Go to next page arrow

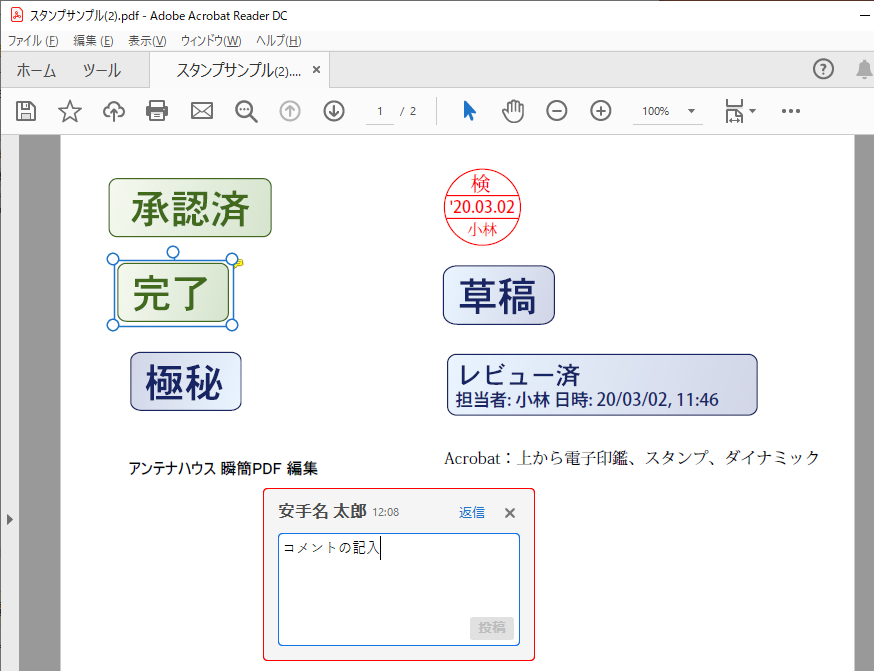click(334, 111)
